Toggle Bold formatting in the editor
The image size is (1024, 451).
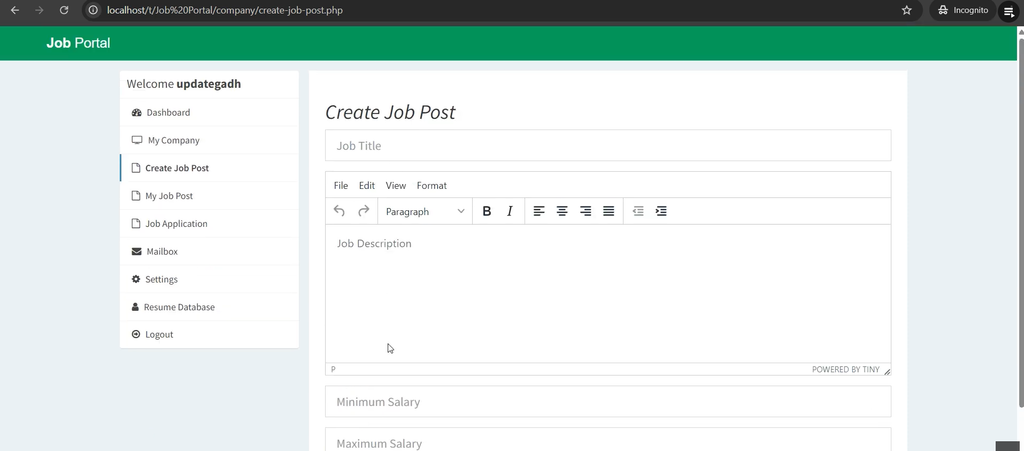click(487, 211)
